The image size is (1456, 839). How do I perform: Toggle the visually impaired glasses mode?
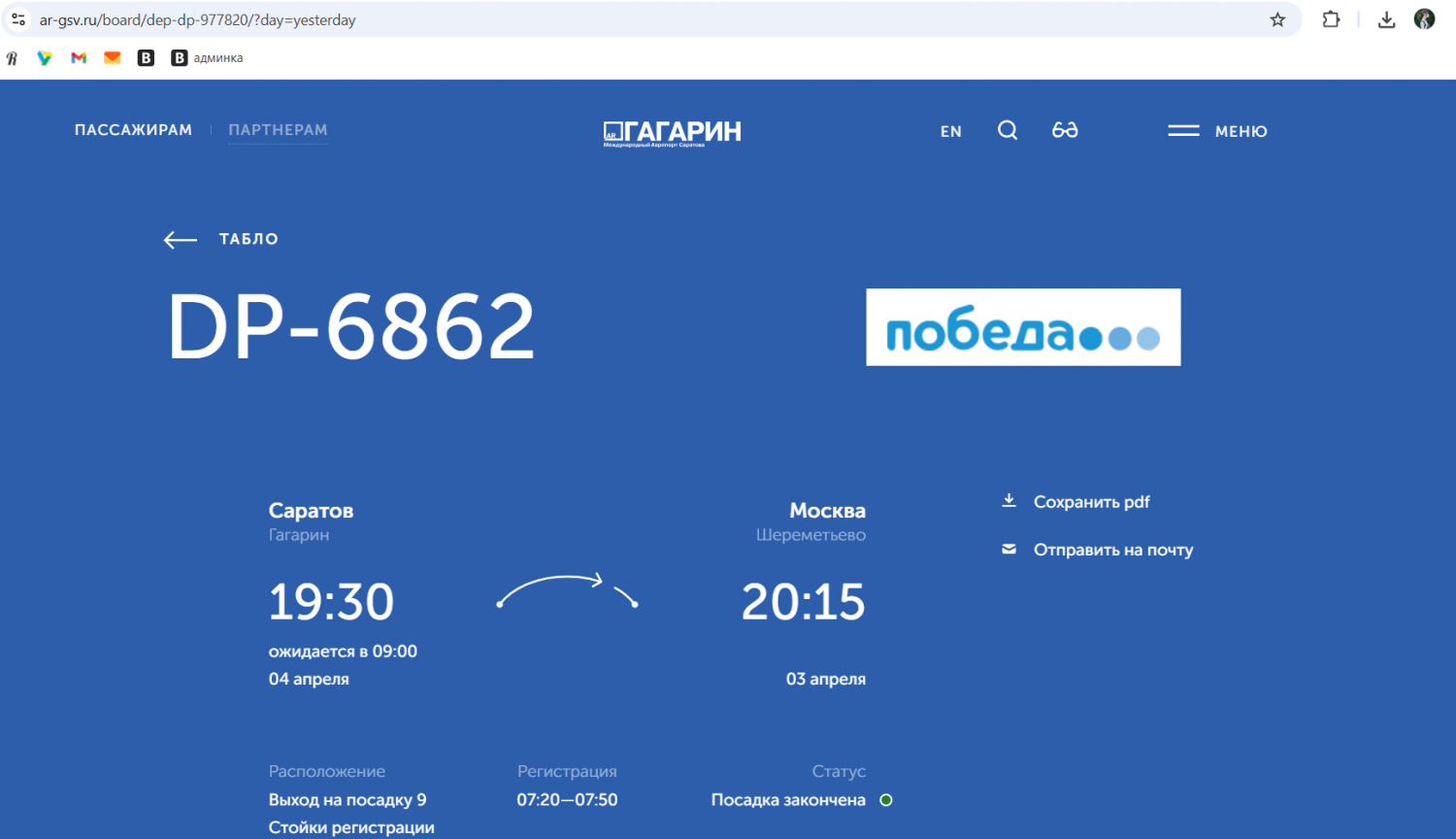pos(1065,130)
